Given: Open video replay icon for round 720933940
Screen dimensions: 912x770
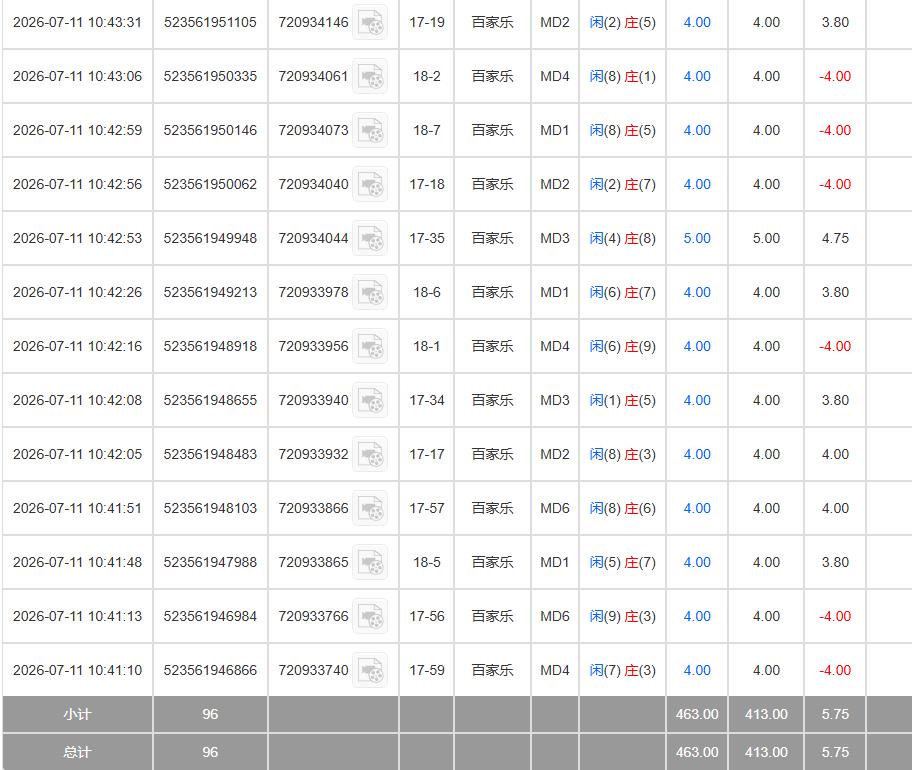Looking at the screenshot, I should pyautogui.click(x=370, y=401).
